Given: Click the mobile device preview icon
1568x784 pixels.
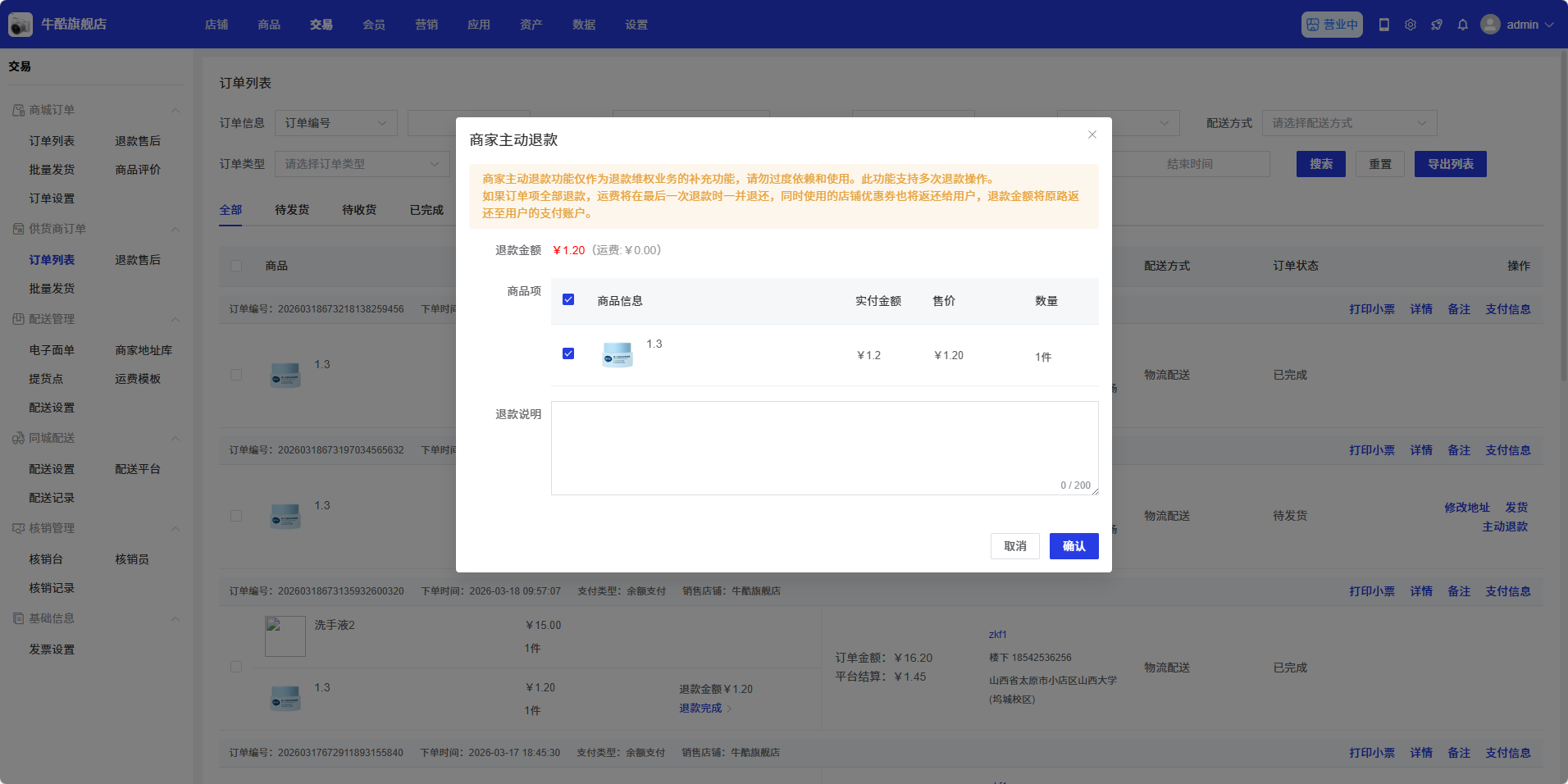Looking at the screenshot, I should [x=1384, y=25].
